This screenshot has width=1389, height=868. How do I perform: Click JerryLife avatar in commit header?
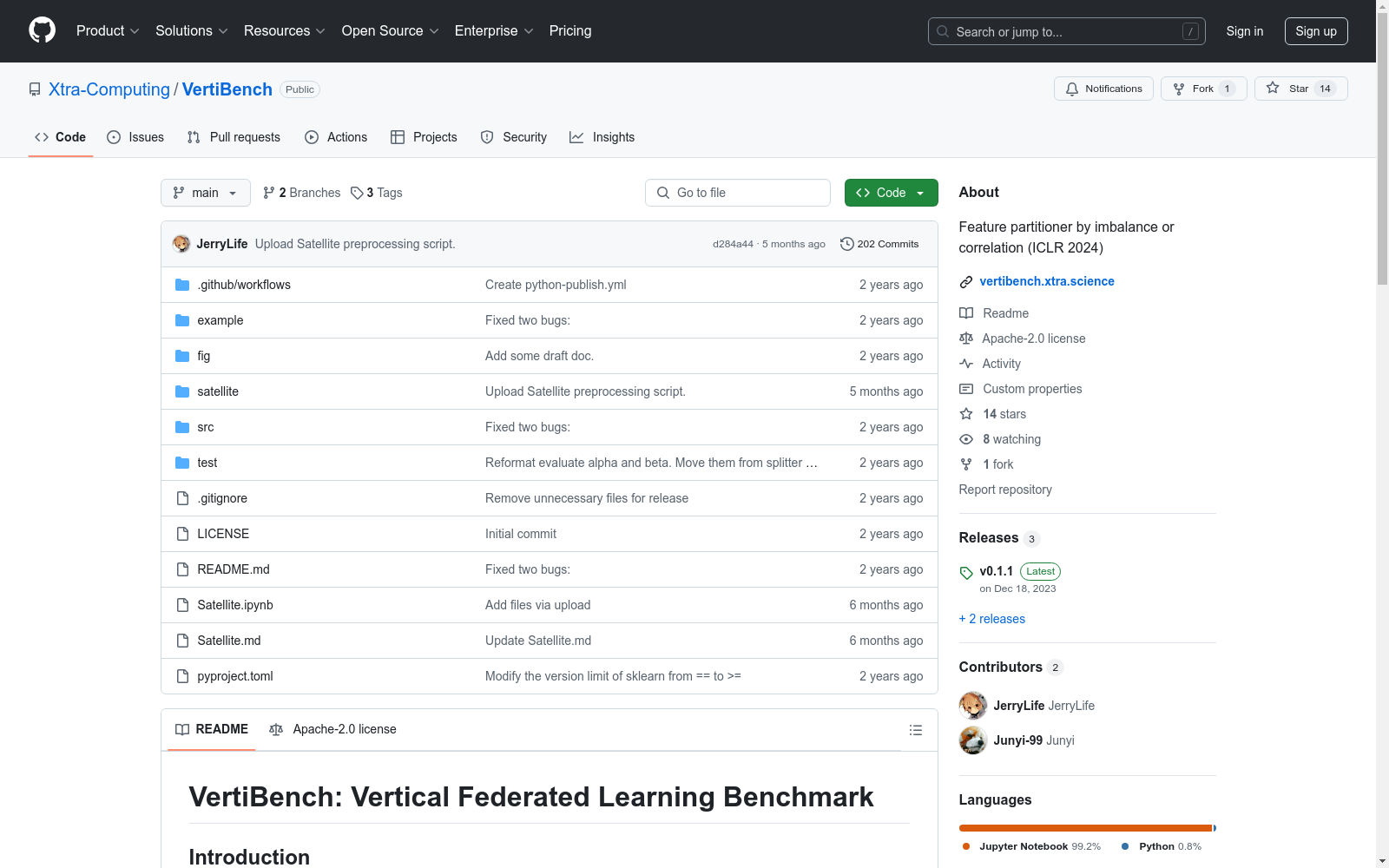click(x=181, y=244)
